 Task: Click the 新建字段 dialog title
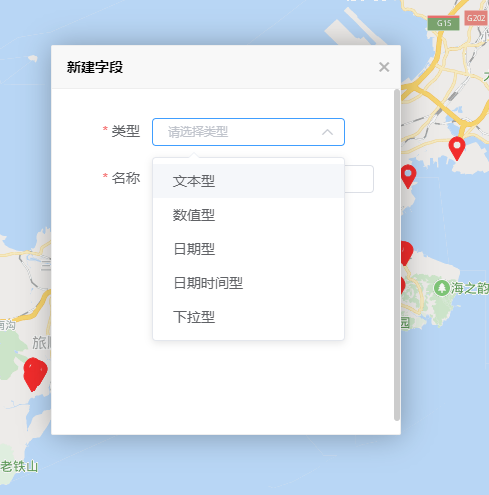click(x=95, y=67)
